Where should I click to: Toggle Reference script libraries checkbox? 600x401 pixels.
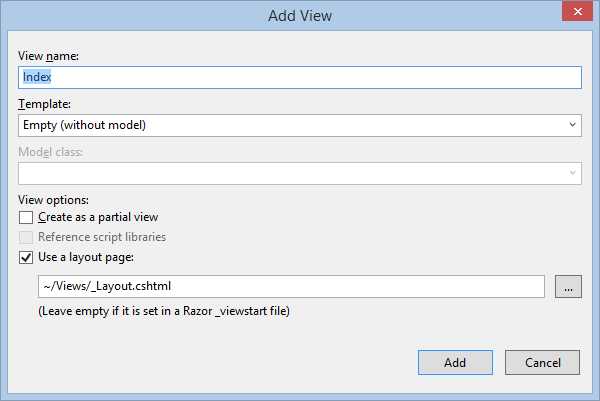click(x=26, y=237)
